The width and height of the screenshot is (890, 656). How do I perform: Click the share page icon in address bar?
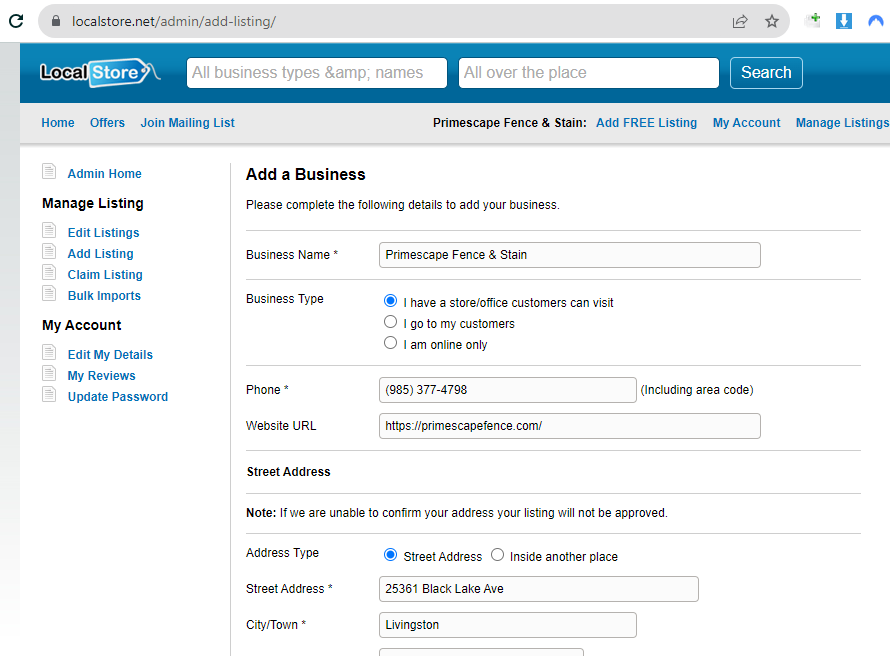pos(740,22)
